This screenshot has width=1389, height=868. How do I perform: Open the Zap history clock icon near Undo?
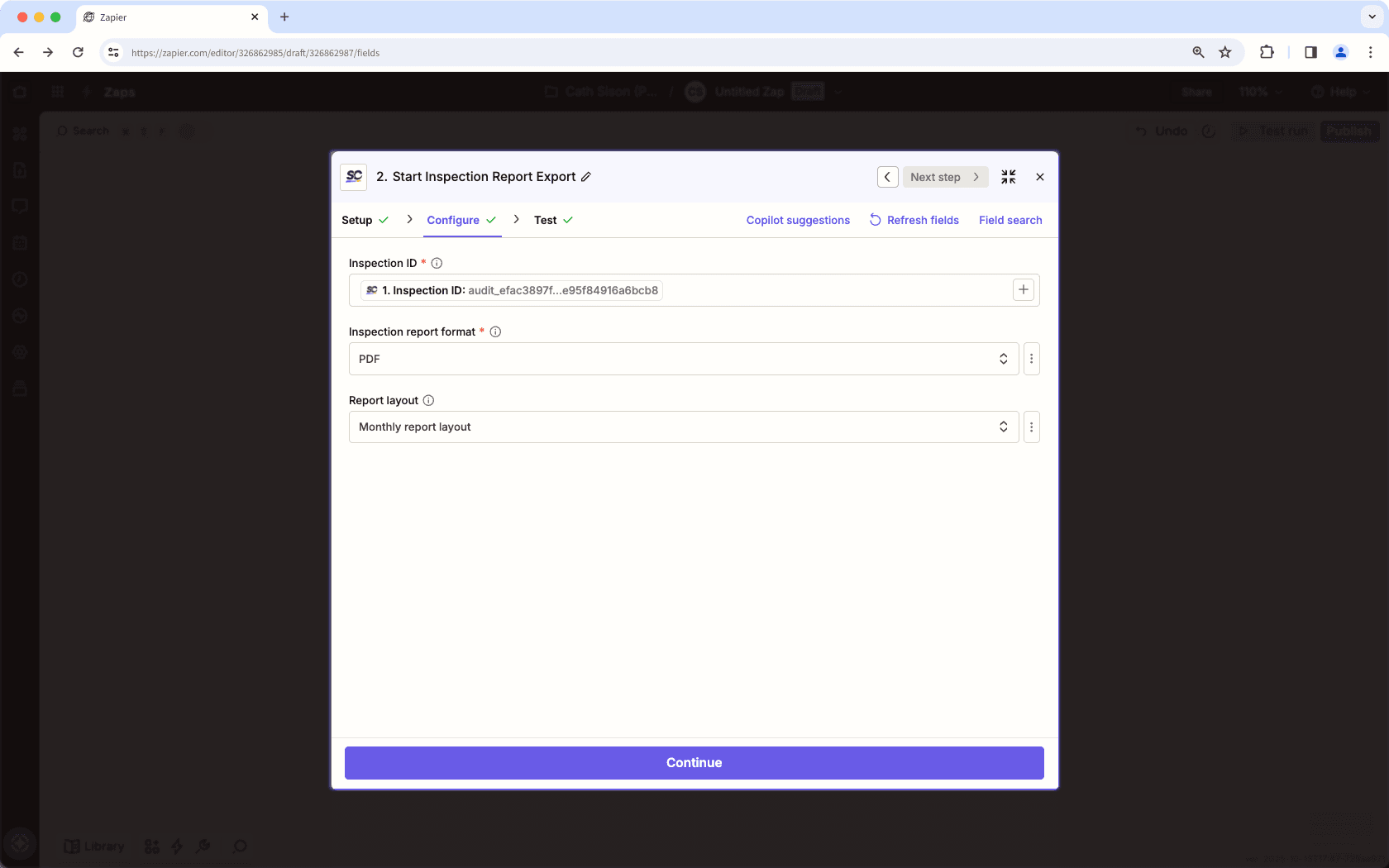tap(1210, 131)
